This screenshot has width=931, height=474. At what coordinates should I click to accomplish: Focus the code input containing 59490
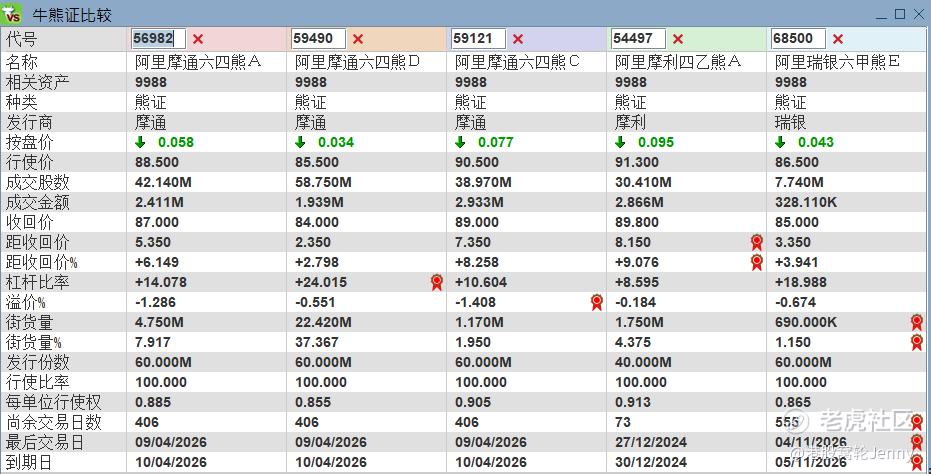pos(319,39)
